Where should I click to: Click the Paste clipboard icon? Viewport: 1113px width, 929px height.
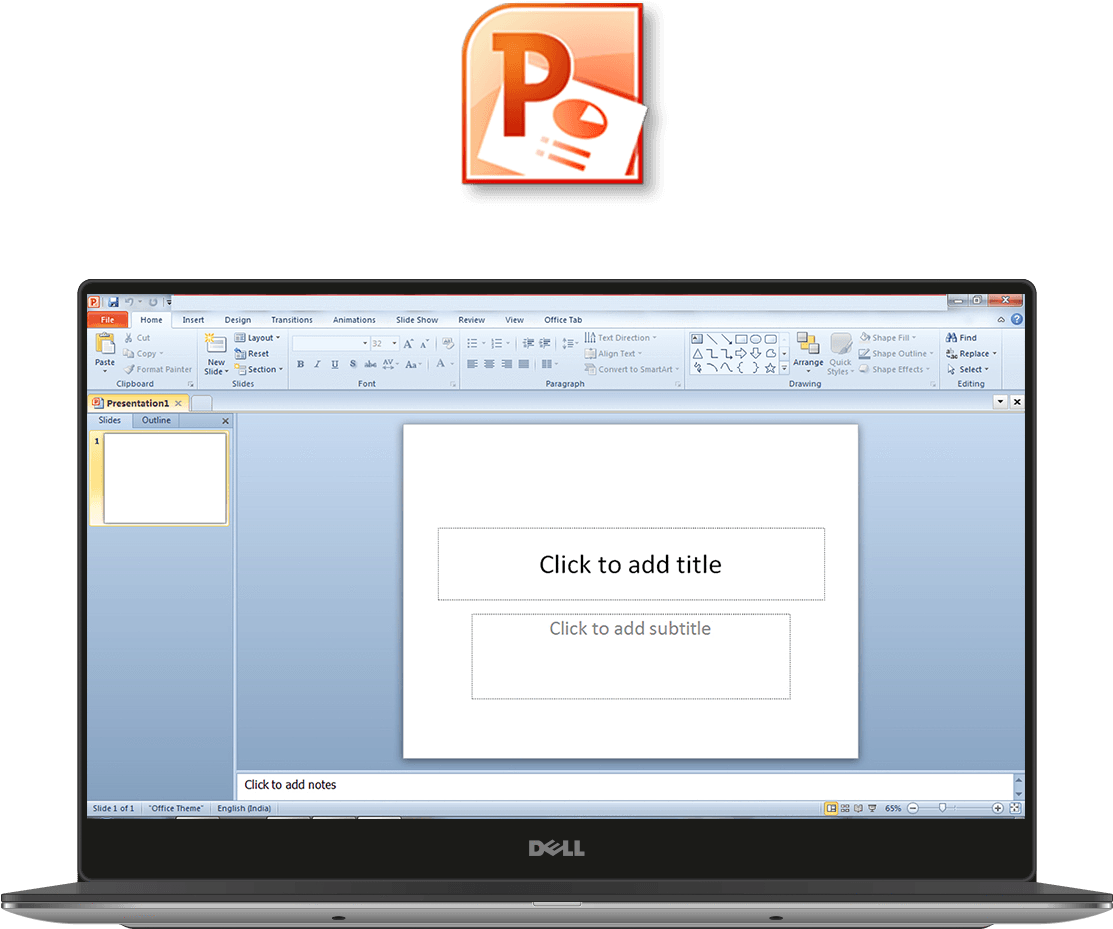click(105, 343)
